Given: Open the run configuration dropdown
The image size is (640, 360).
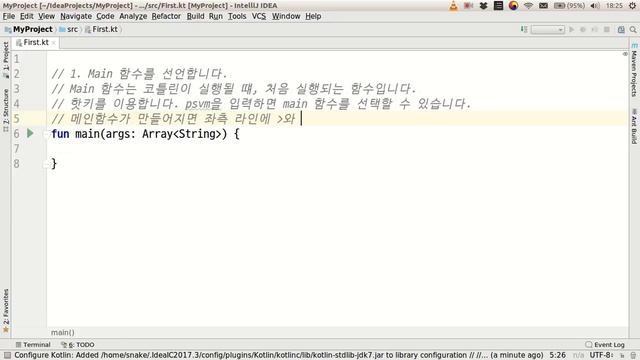Looking at the screenshot, I should [x=548, y=29].
